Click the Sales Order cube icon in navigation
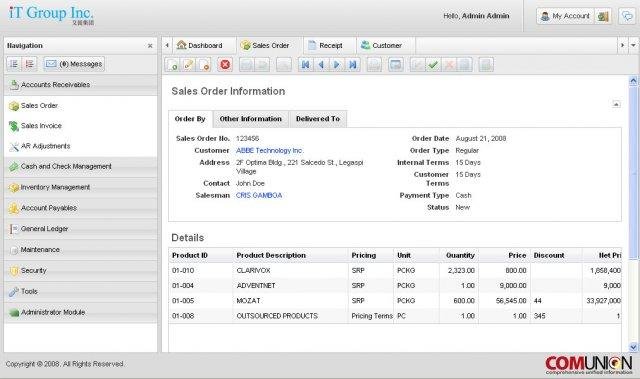The image size is (640, 379). pyautogui.click(x=14, y=106)
